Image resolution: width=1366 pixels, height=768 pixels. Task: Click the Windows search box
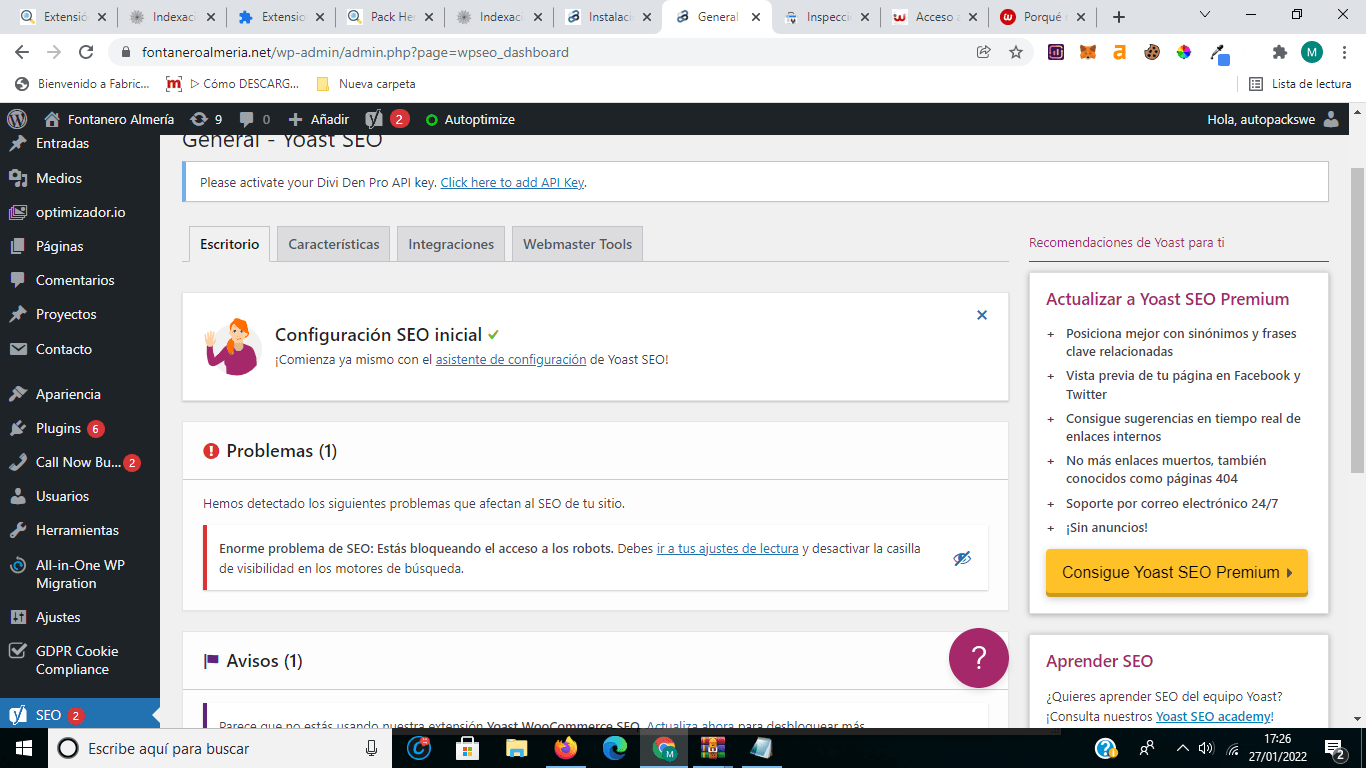pos(220,748)
